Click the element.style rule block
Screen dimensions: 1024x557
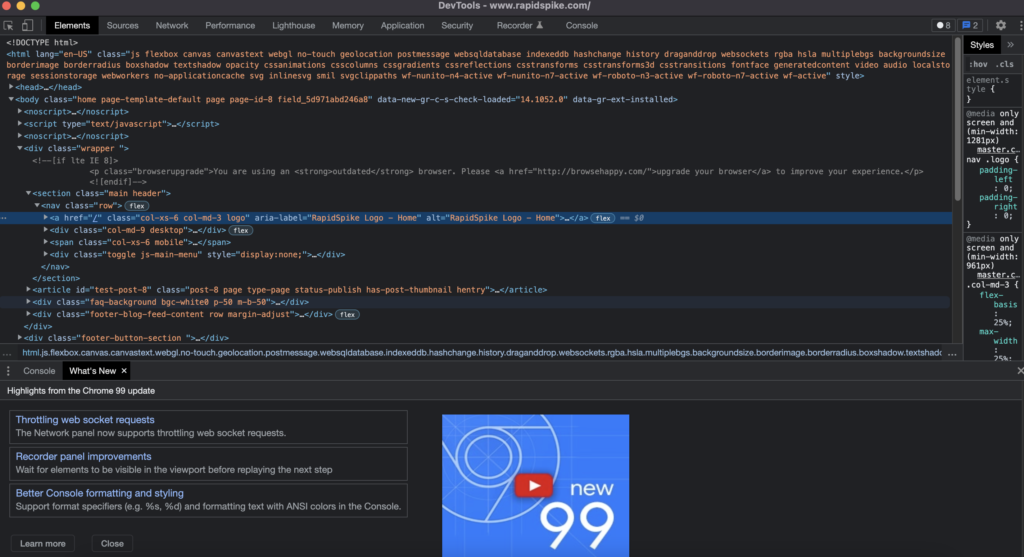pos(990,89)
